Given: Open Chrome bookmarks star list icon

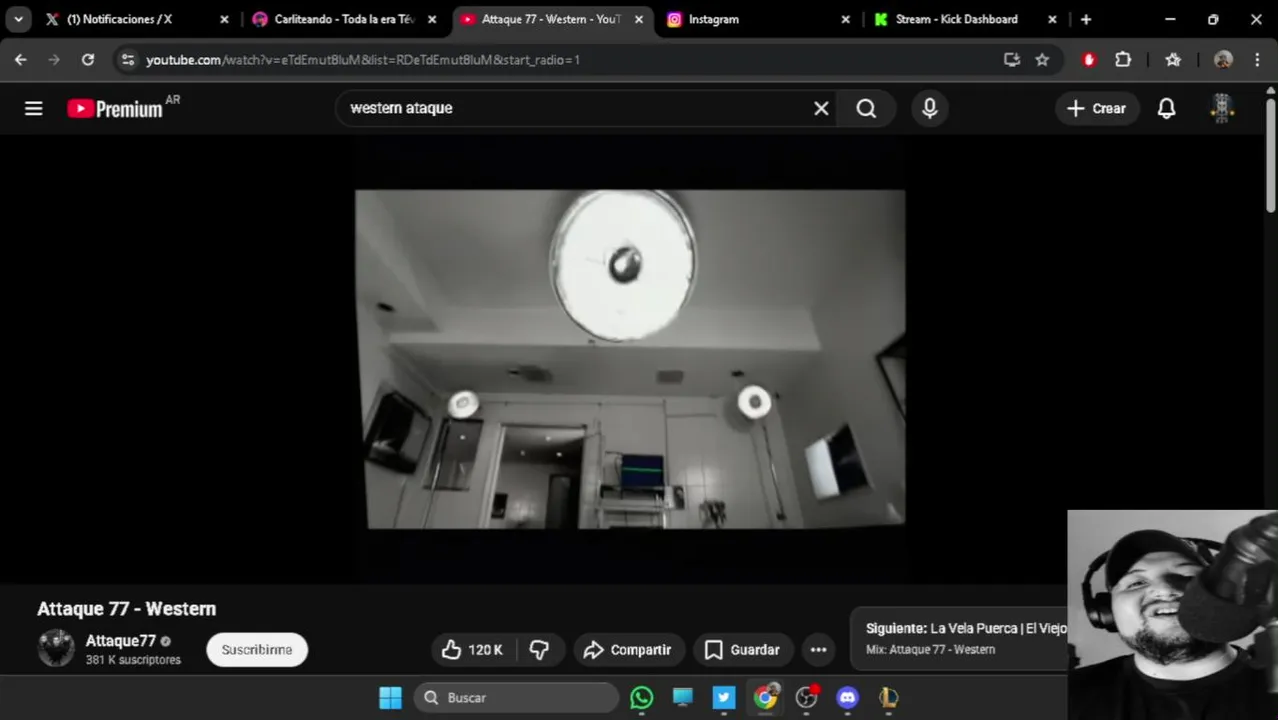Looking at the screenshot, I should point(1173,60).
